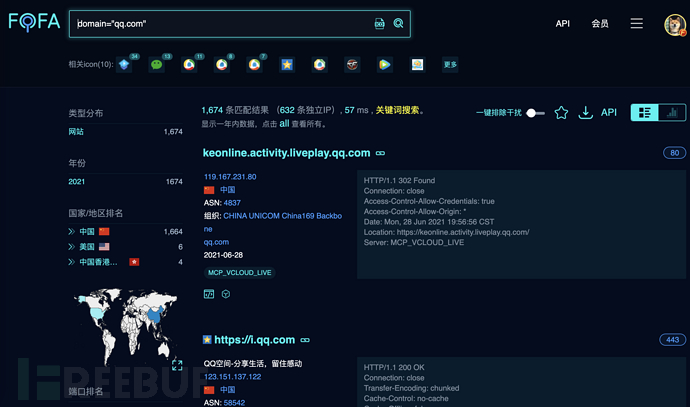The width and height of the screenshot is (690, 407).
Task: Click the IP address 123.151.137.122
Action: point(232,377)
